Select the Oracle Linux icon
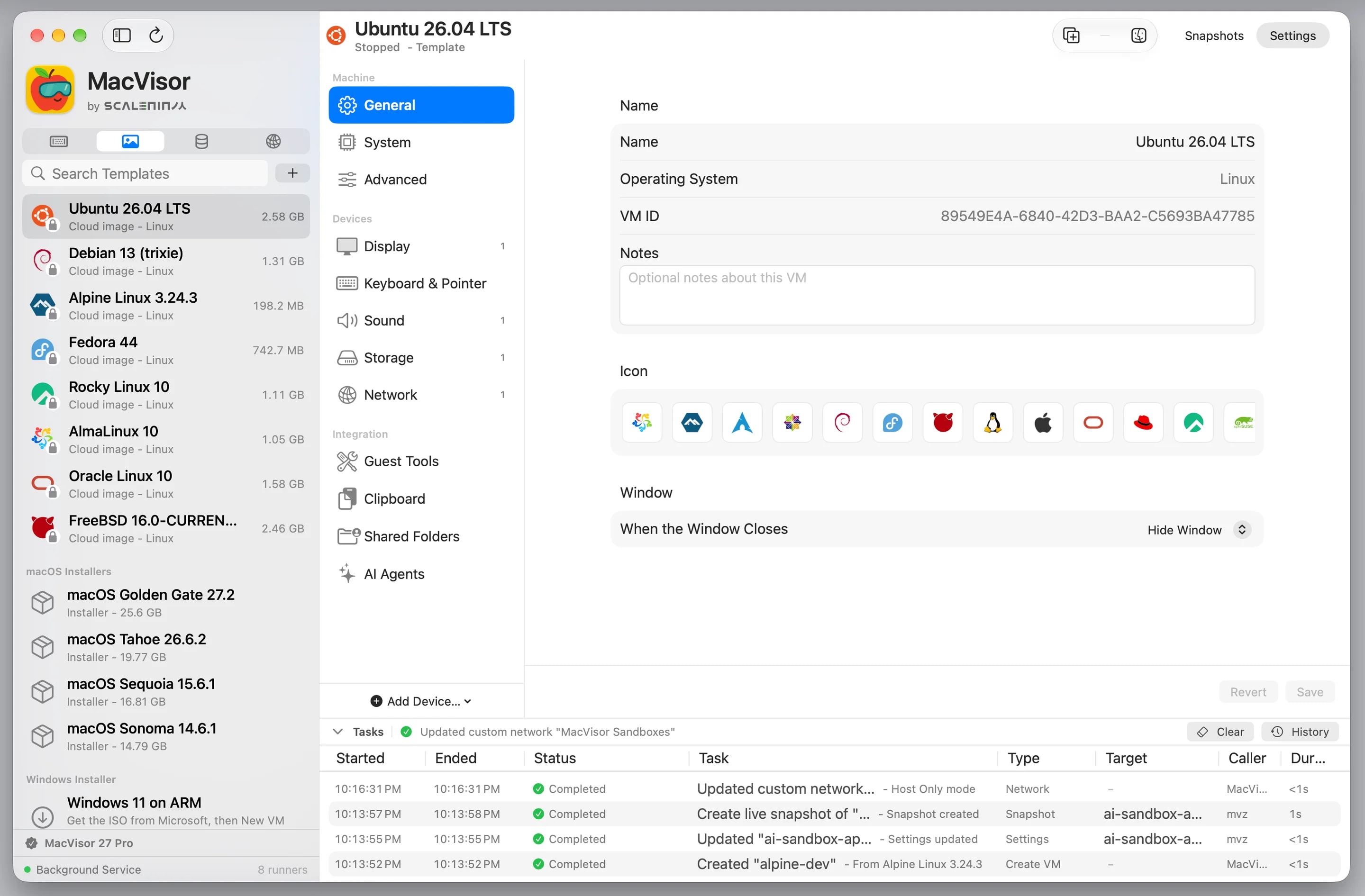 pyautogui.click(x=1093, y=423)
